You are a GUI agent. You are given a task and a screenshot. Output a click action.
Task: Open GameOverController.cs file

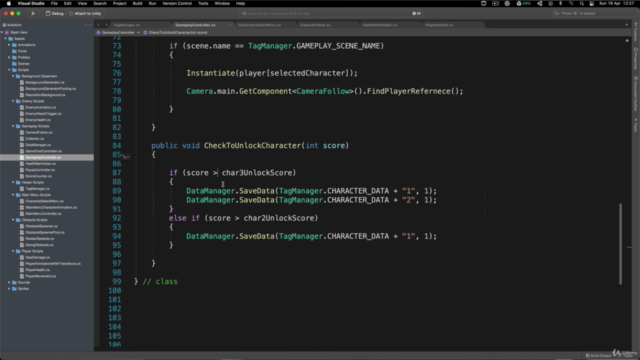click(x=44, y=151)
